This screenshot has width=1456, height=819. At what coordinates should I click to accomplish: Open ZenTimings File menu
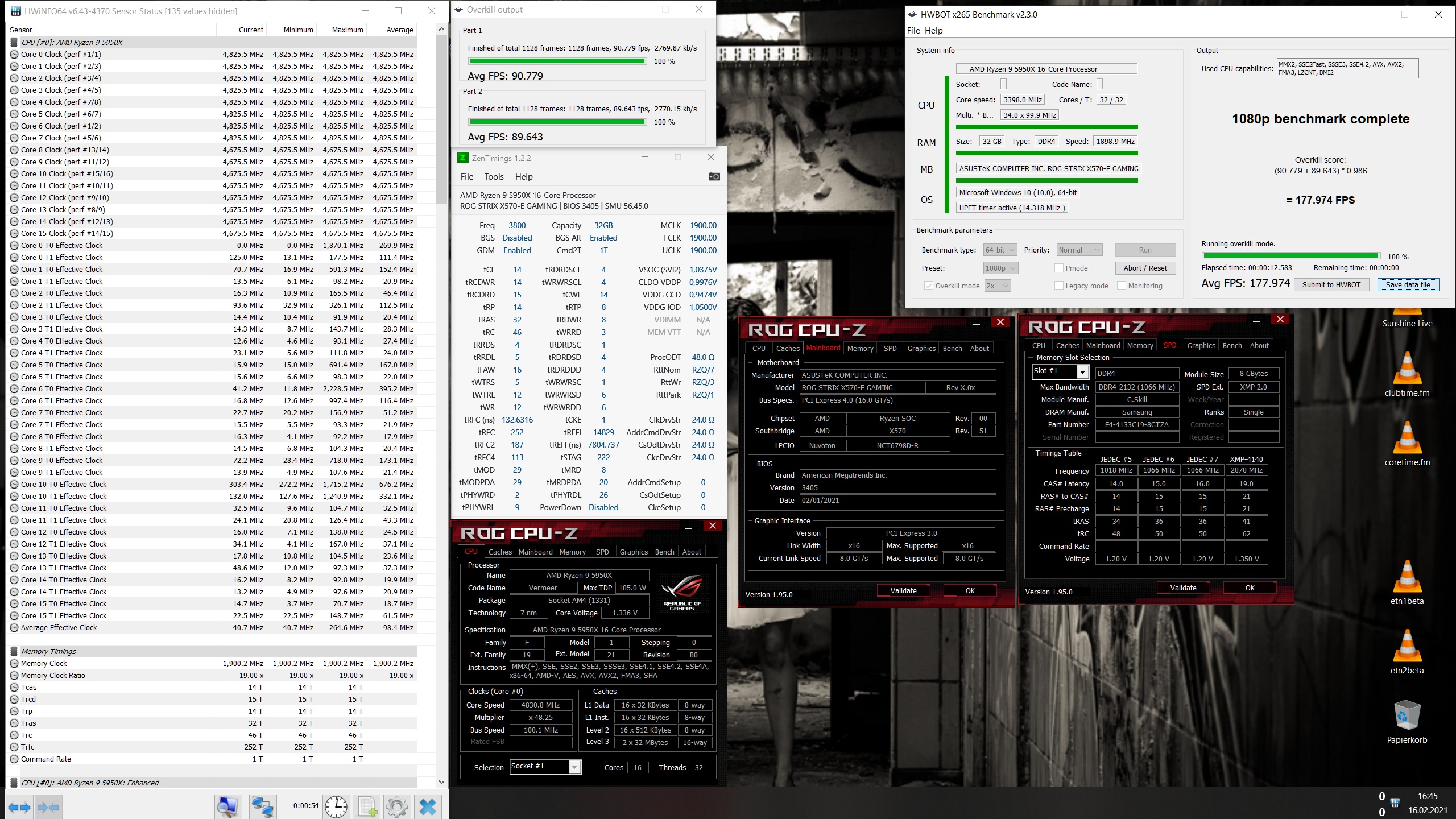[467, 177]
